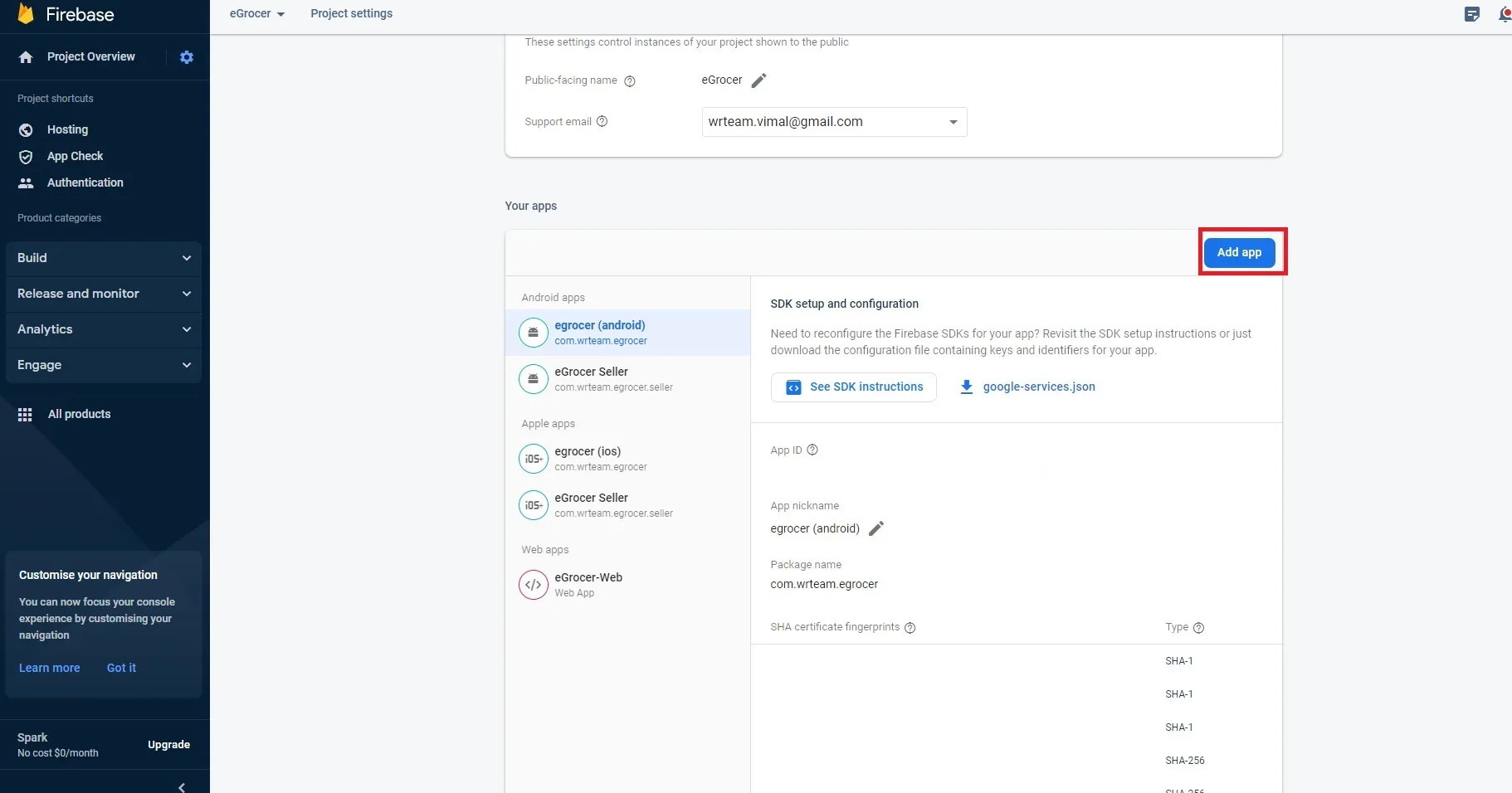Click help icon beside SHA certificate fingerprints
Viewport: 1512px width, 793px height.
coord(910,628)
